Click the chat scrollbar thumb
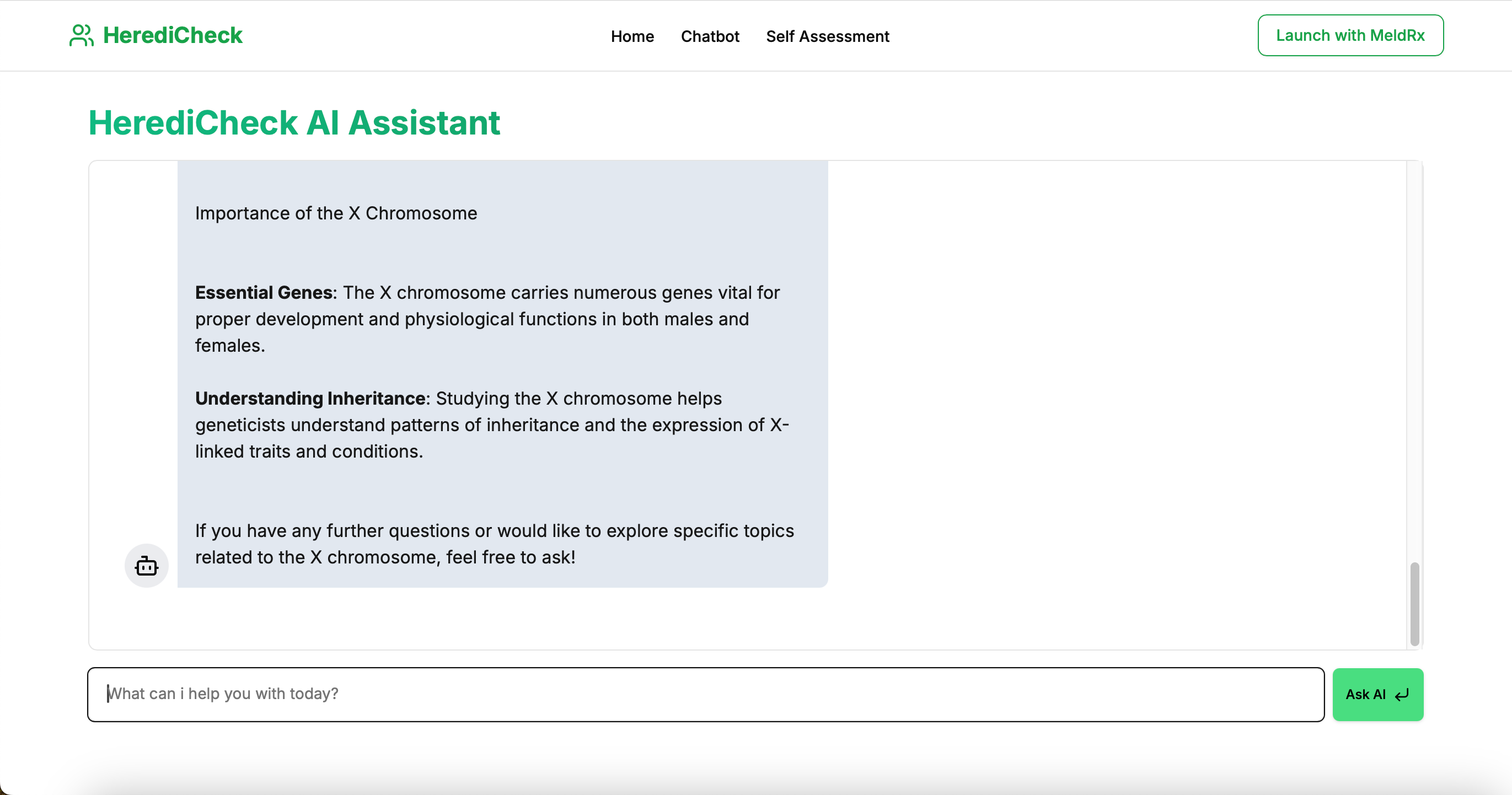 [x=1414, y=604]
